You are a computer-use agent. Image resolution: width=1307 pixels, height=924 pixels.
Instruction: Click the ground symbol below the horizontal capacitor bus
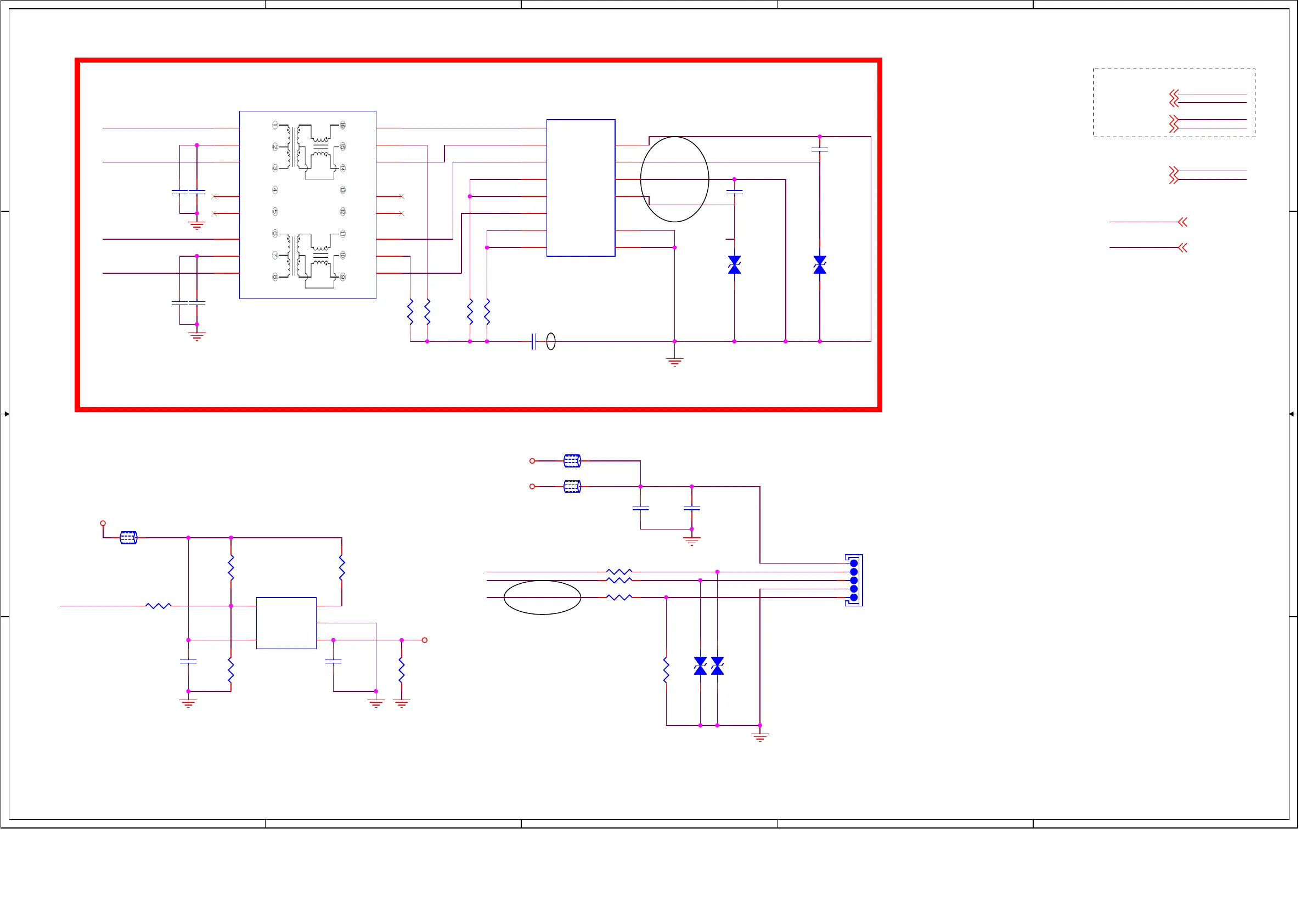(x=674, y=362)
